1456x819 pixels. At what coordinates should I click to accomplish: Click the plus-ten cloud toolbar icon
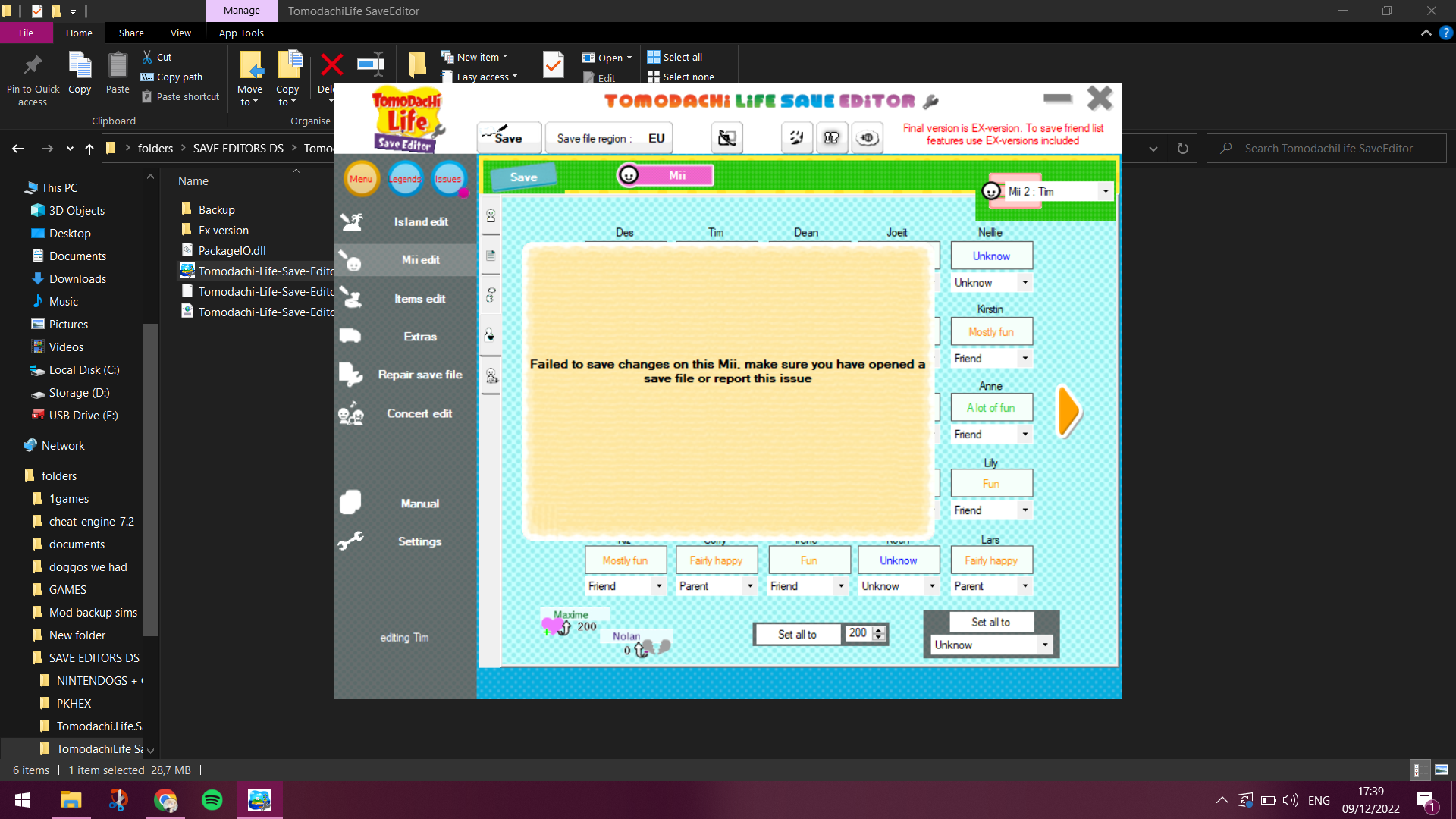point(868,138)
